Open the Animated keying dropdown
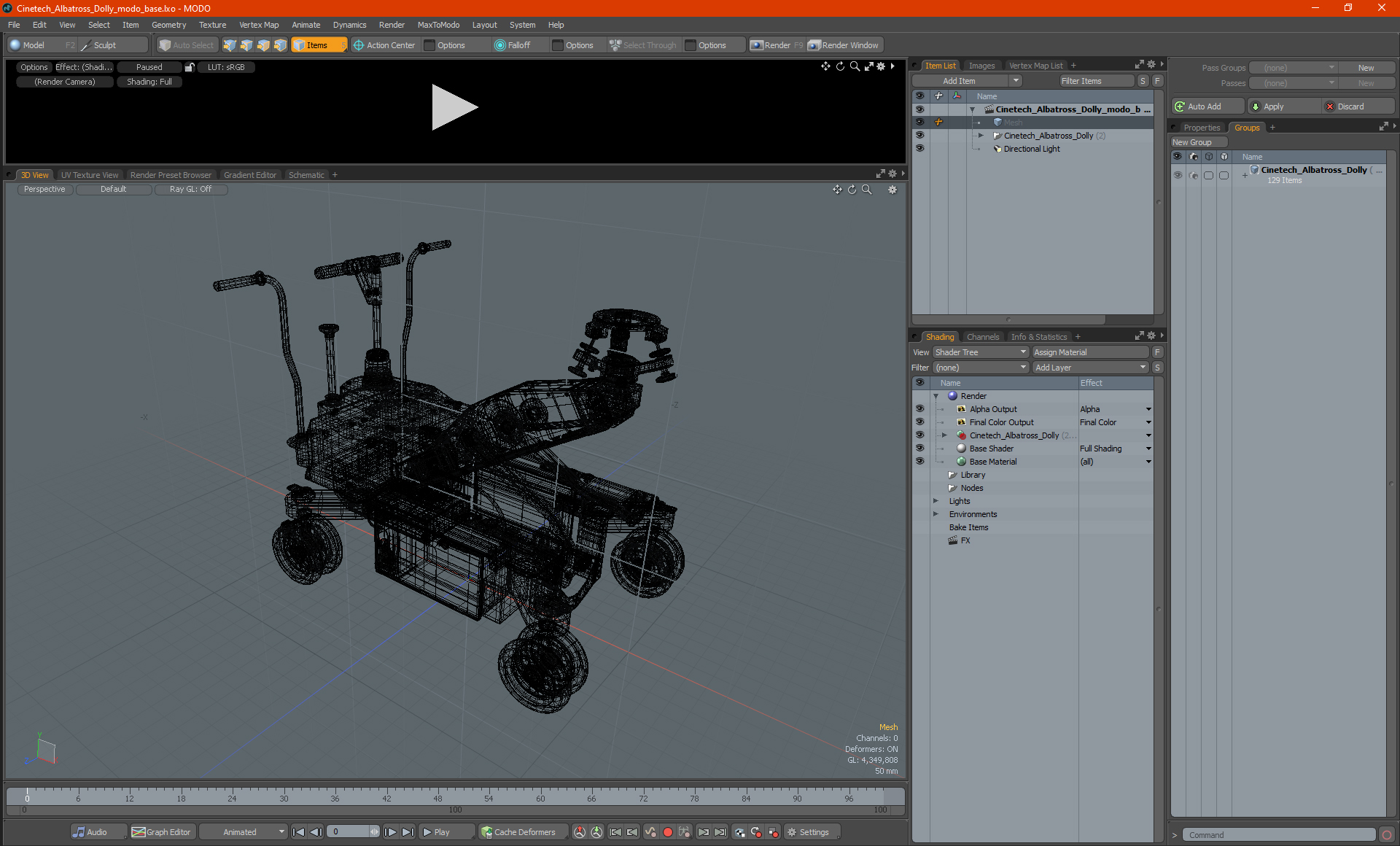 (x=244, y=832)
